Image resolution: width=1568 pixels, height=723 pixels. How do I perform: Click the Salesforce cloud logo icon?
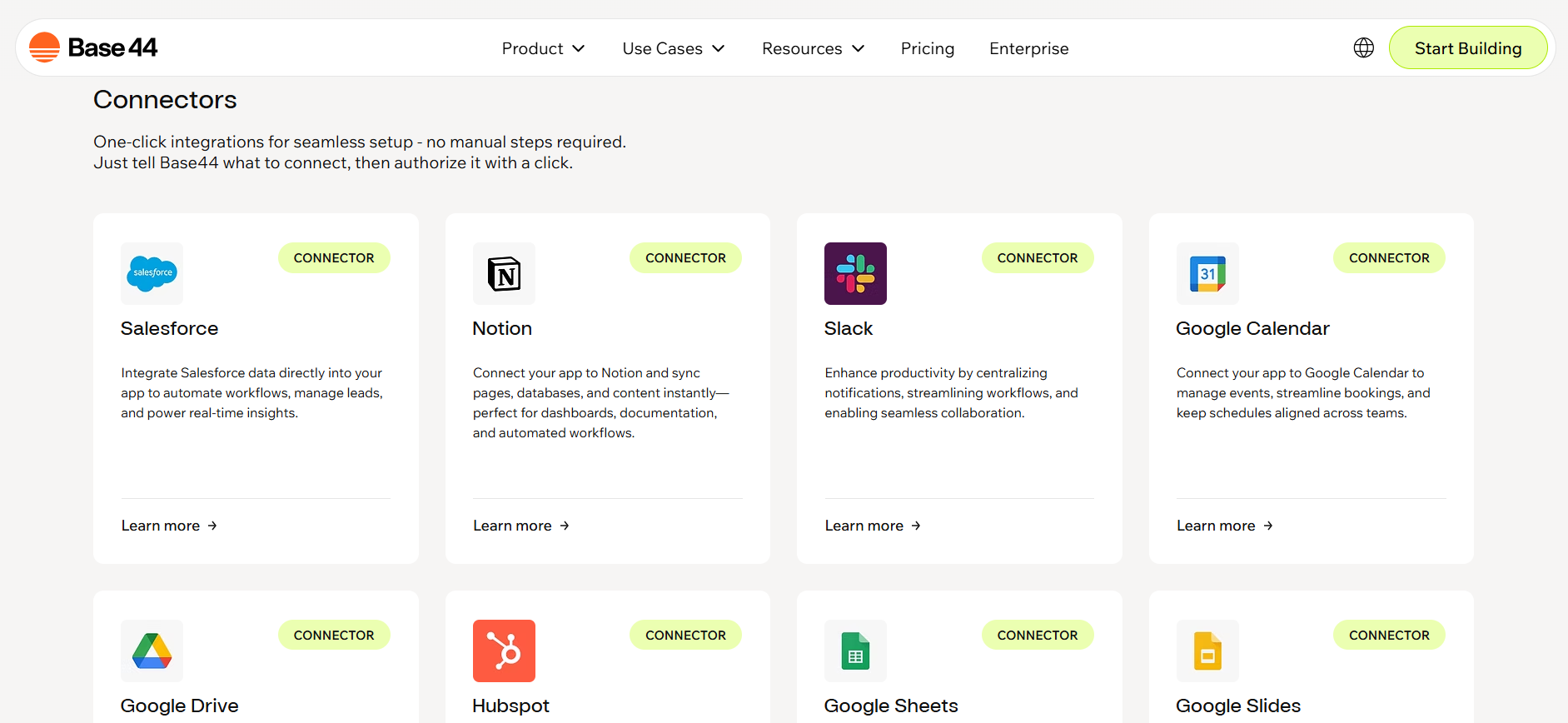(x=152, y=273)
